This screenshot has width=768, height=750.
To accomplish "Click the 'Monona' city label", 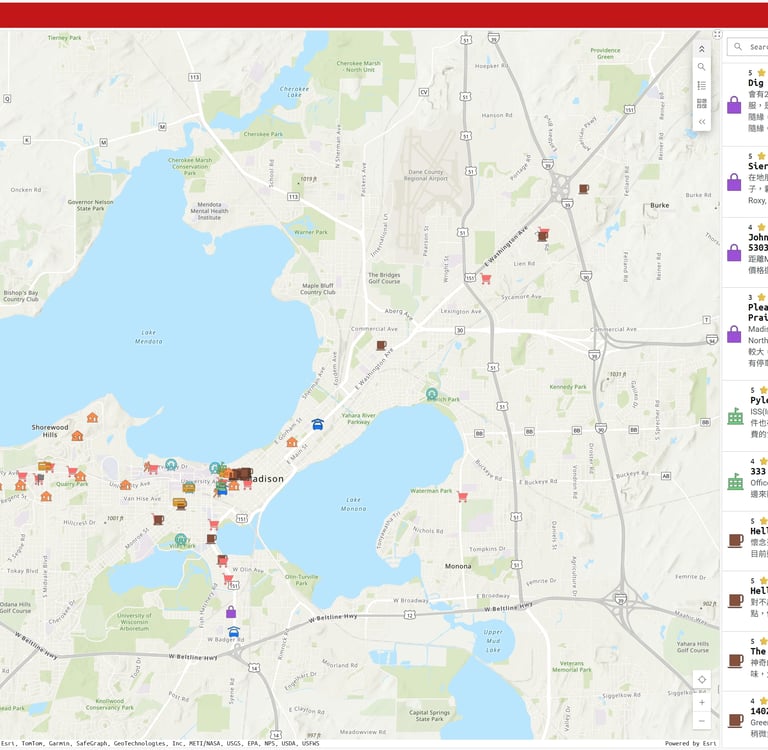I will (x=458, y=566).
